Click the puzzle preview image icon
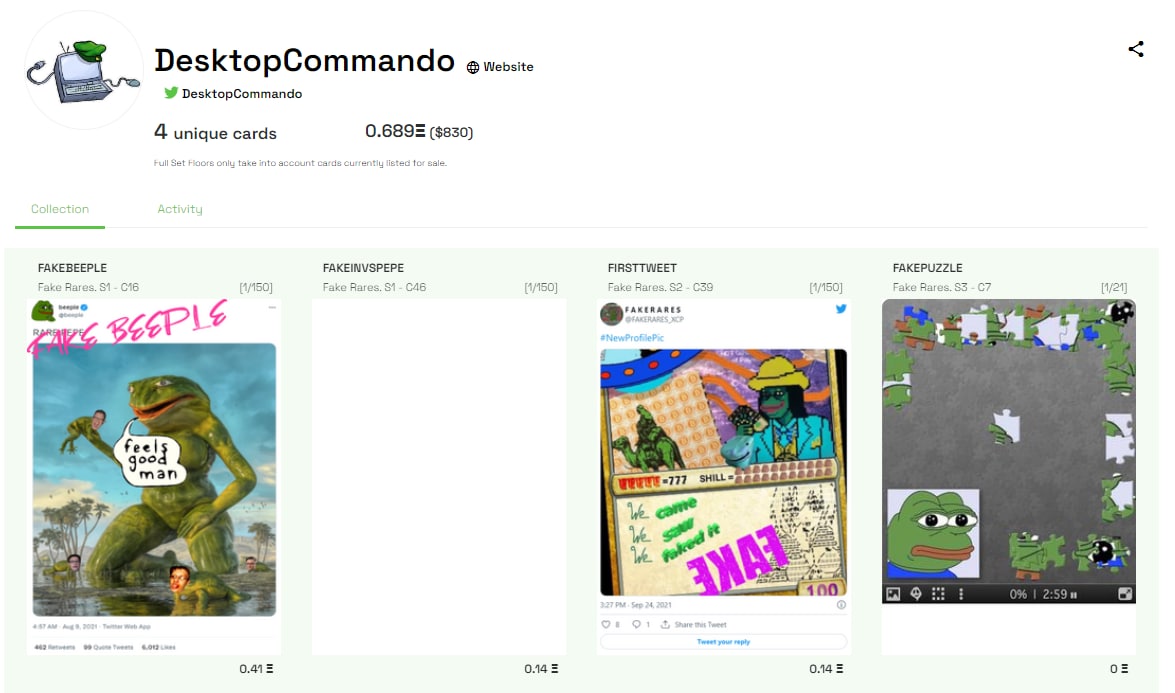 (893, 594)
